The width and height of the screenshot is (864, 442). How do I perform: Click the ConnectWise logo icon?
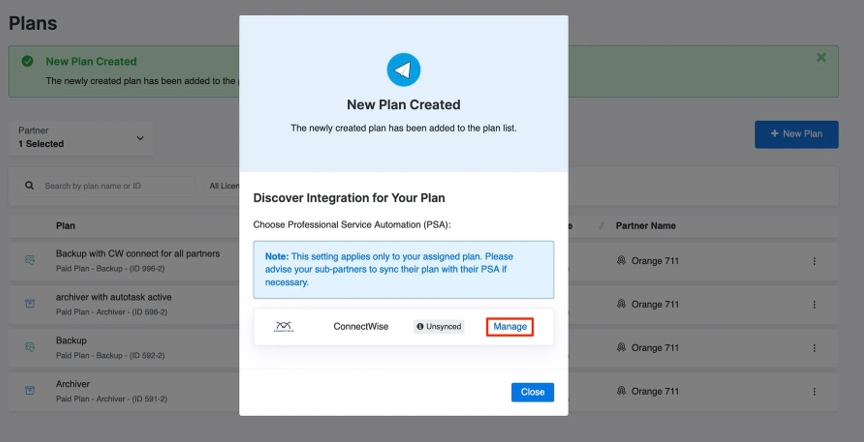click(x=284, y=327)
